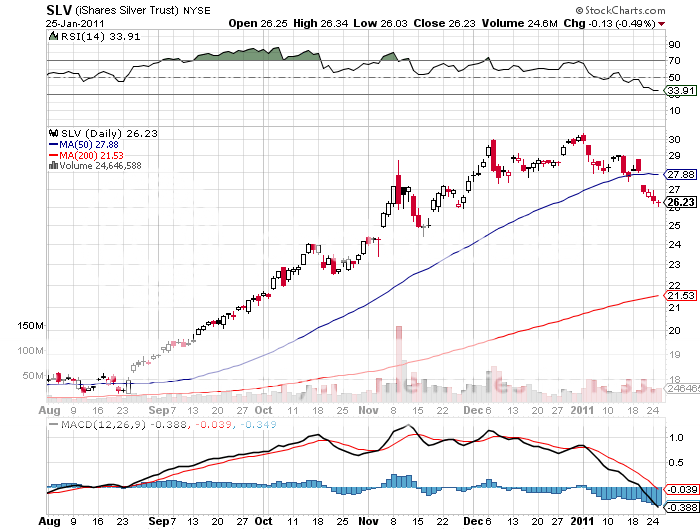Click the 50 level on RSI axis
The image size is (700, 530).
[674, 78]
